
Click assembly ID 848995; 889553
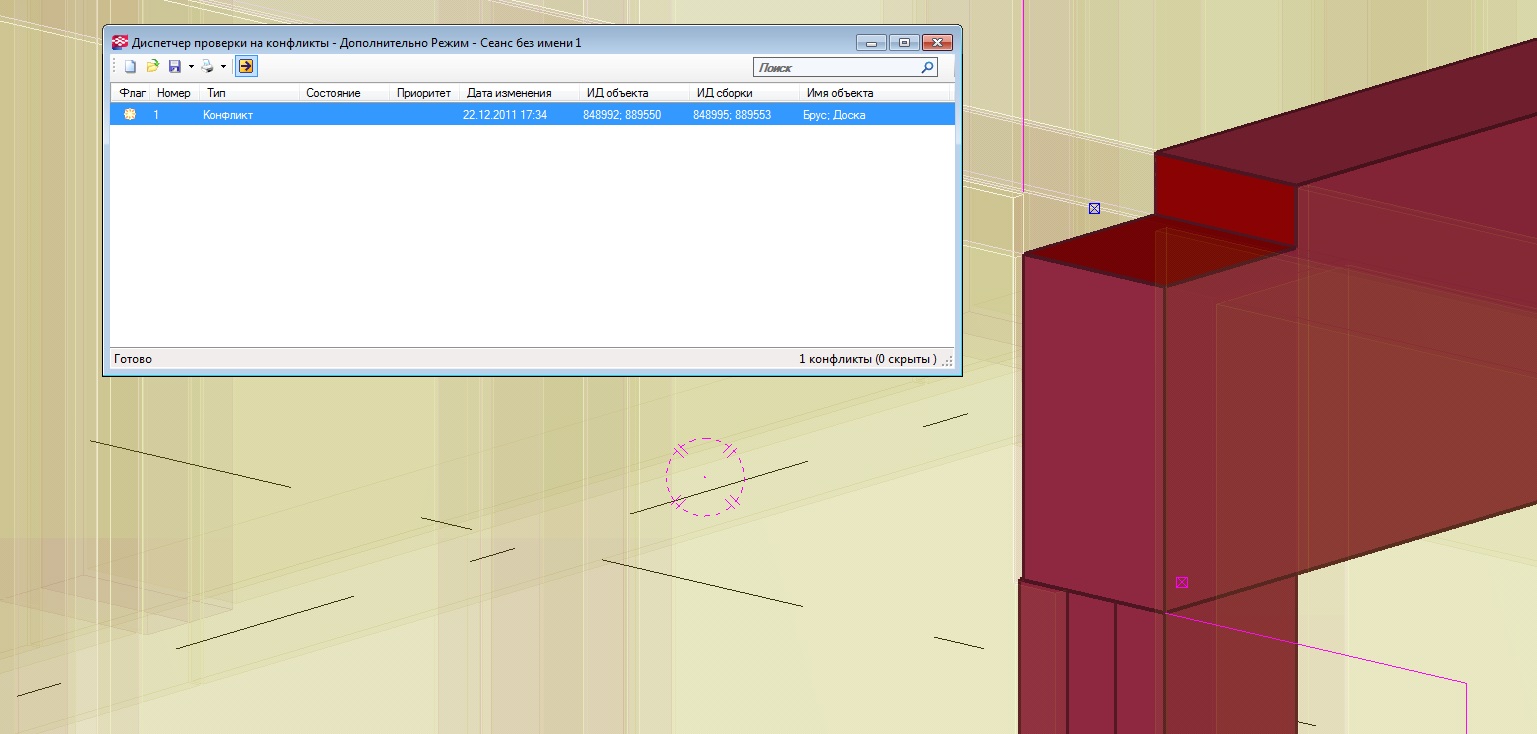pos(732,115)
